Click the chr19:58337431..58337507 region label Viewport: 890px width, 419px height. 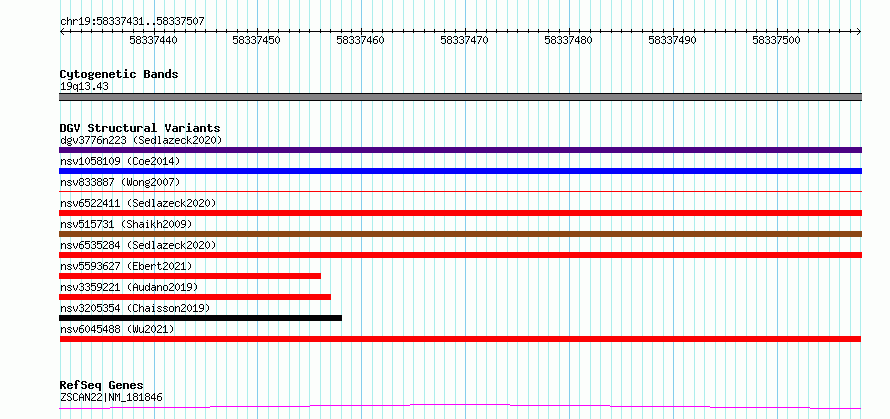pos(132,22)
